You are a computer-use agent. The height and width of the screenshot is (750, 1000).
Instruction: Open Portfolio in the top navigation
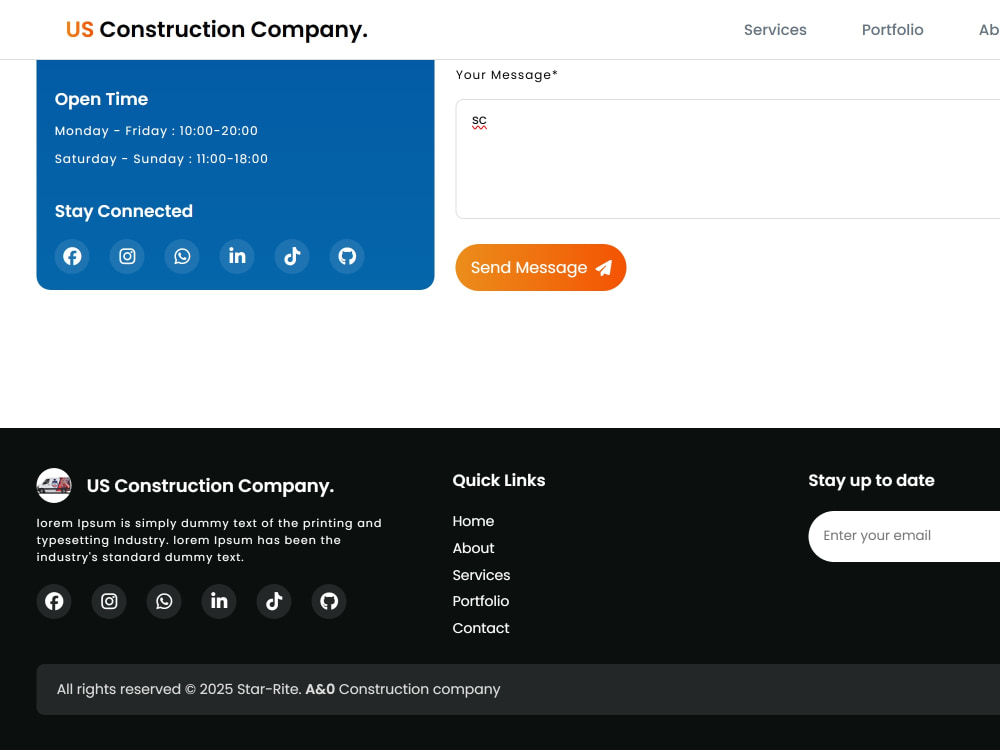tap(892, 30)
